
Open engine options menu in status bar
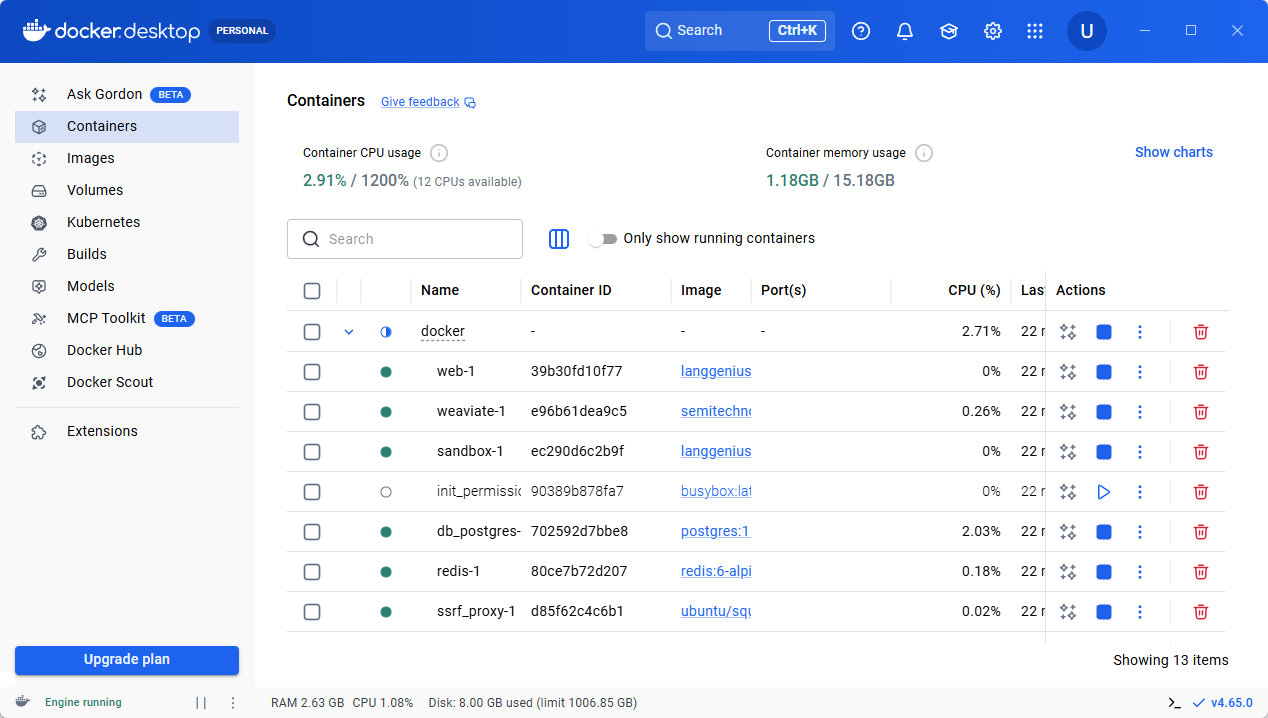click(x=233, y=702)
